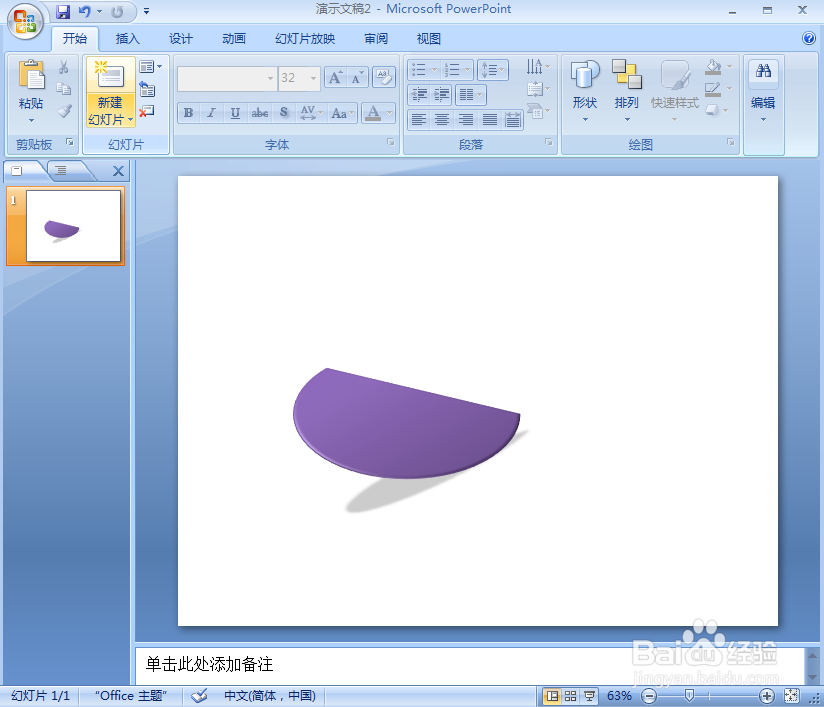Click the zoom slider handle
Image resolution: width=824 pixels, height=707 pixels.
click(x=689, y=696)
